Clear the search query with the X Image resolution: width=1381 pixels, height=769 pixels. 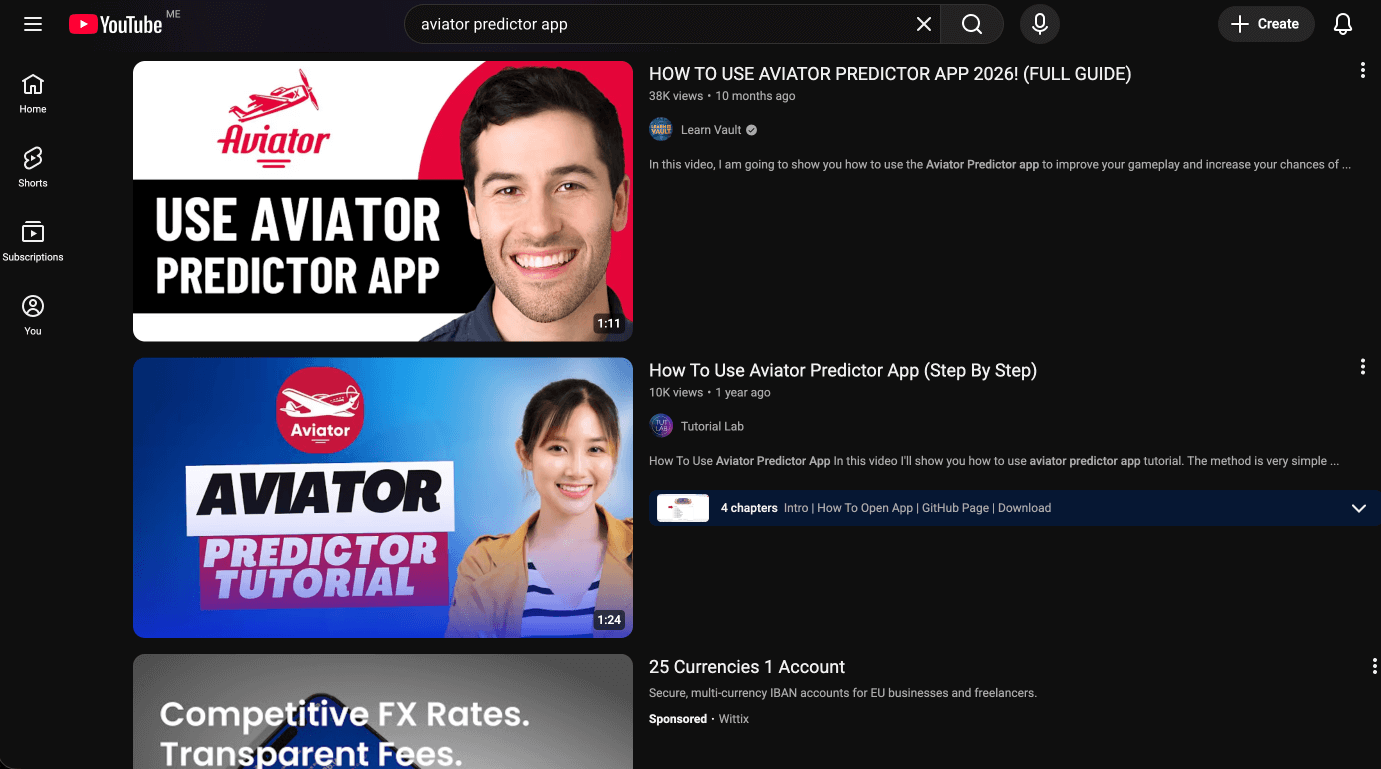click(923, 23)
